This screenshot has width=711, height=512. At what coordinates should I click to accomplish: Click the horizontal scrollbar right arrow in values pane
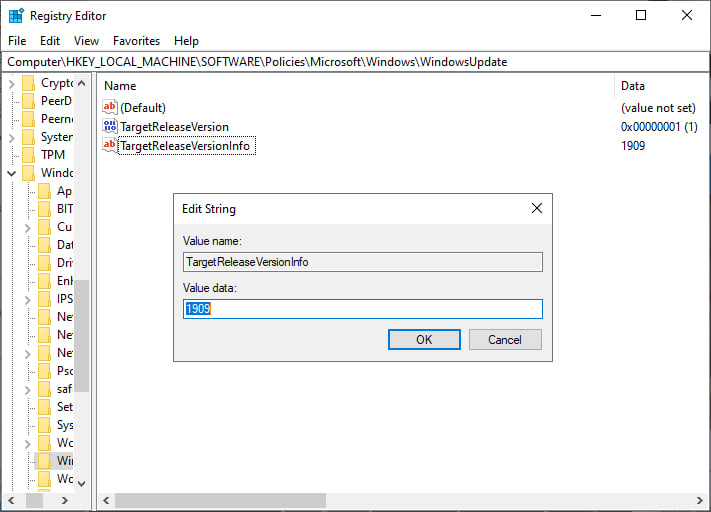(x=700, y=500)
